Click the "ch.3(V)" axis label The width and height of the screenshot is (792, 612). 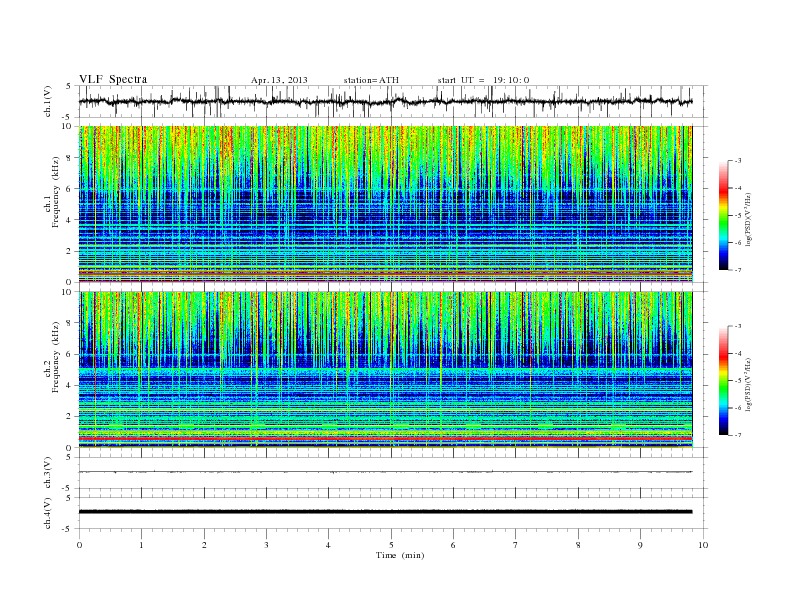pyautogui.click(x=48, y=473)
